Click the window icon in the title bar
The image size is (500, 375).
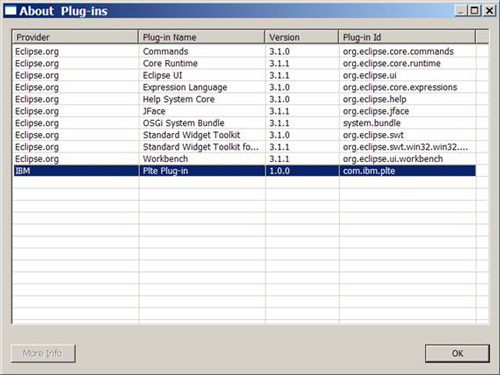10,11
